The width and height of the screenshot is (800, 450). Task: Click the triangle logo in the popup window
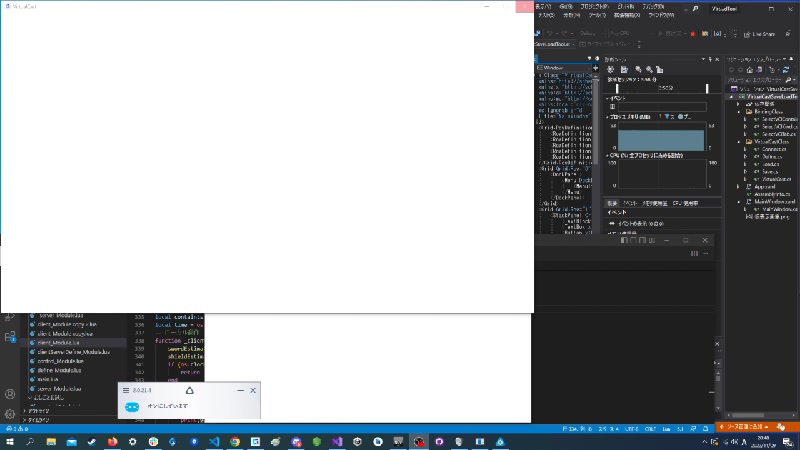pos(189,390)
